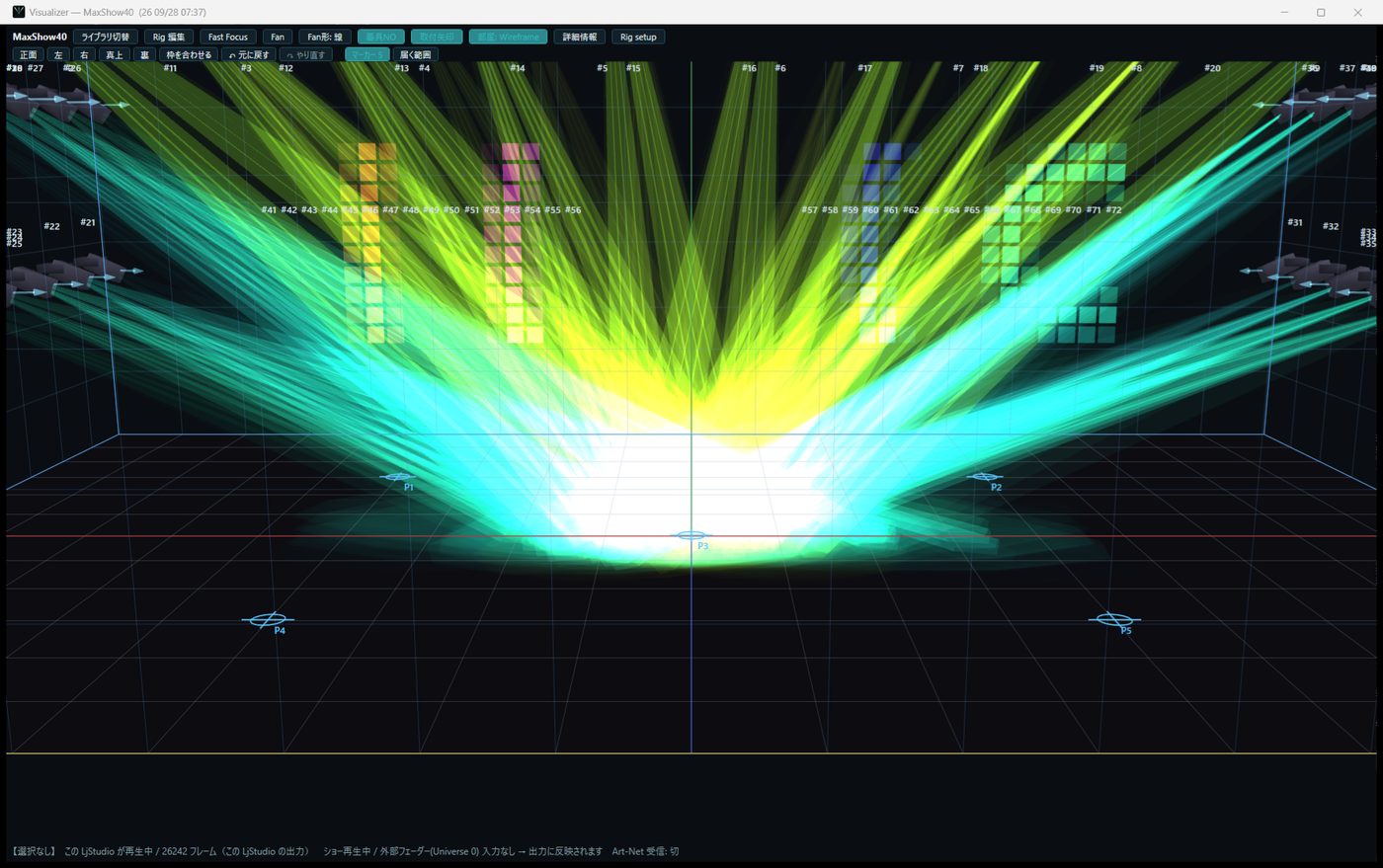Click the Fan button

(278, 37)
